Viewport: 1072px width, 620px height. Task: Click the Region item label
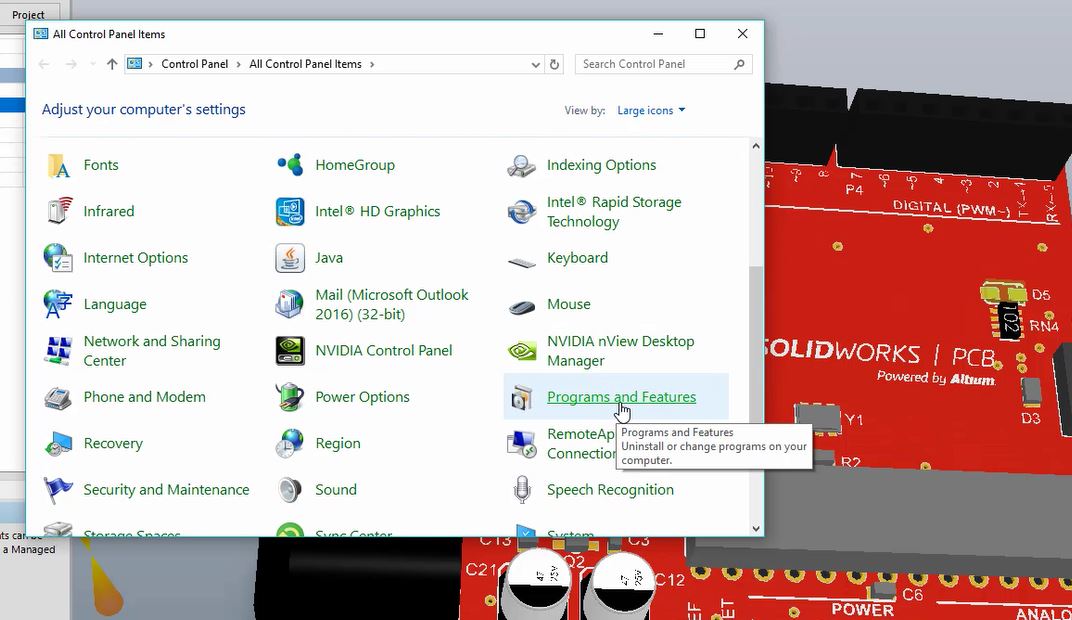[338, 444]
